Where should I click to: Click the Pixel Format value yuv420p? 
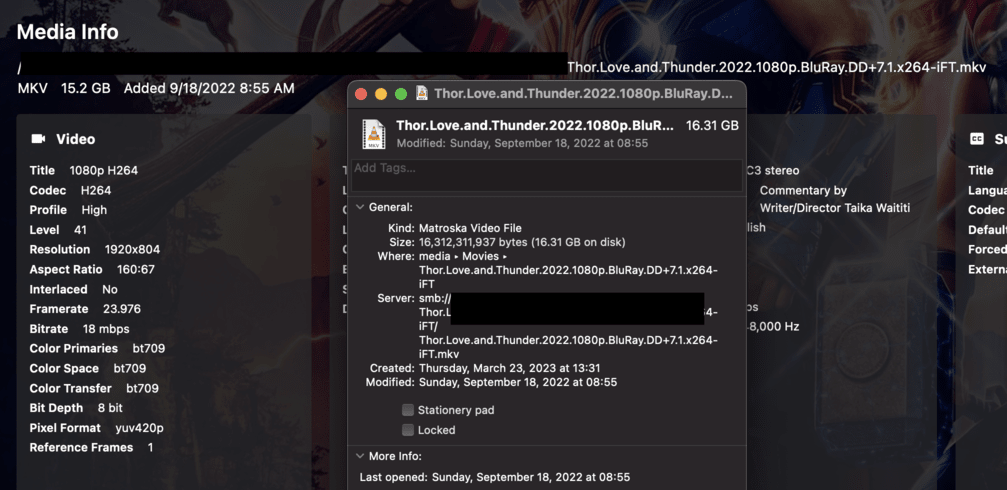click(139, 428)
